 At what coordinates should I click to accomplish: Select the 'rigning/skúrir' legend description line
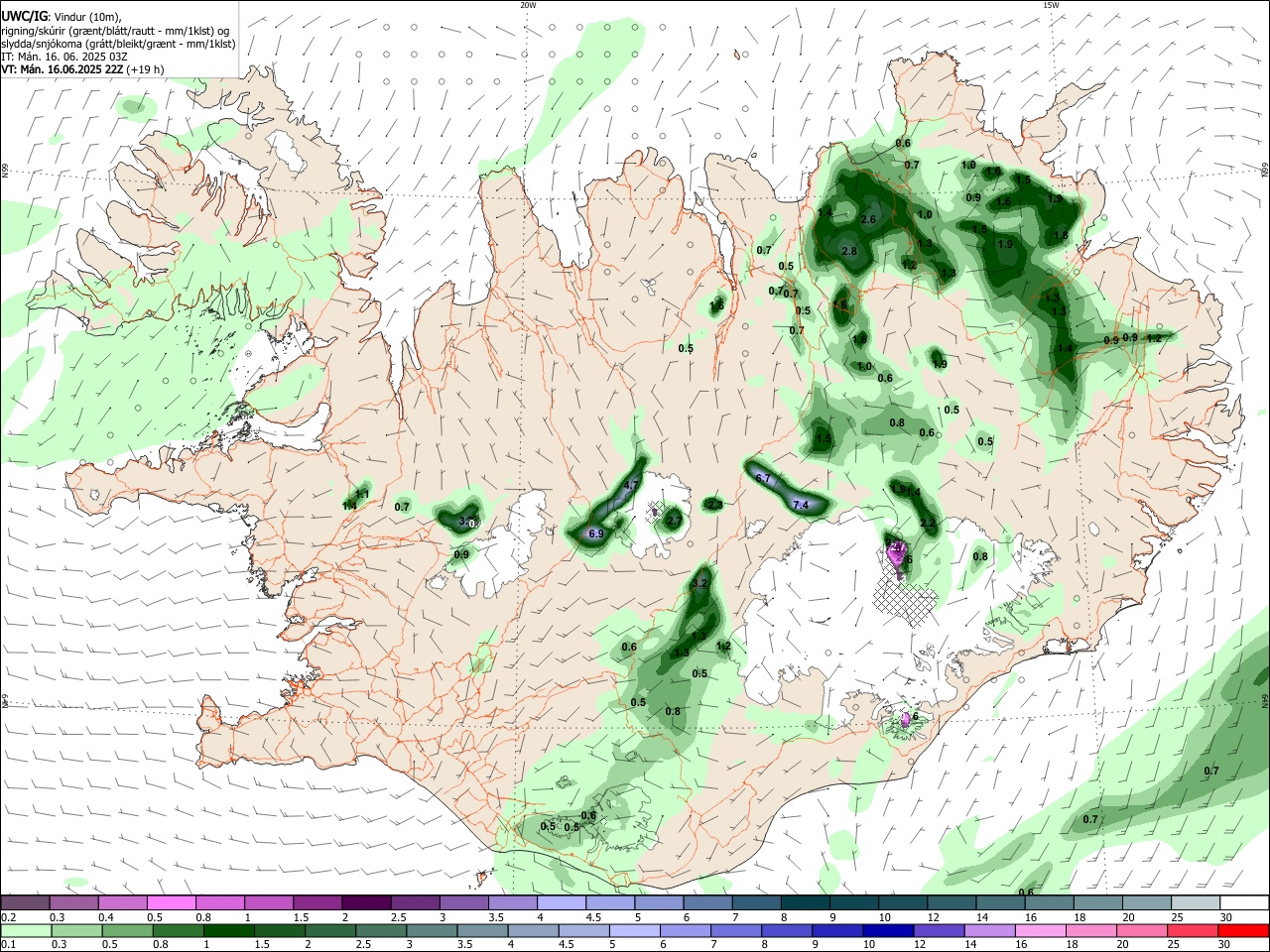point(115,31)
